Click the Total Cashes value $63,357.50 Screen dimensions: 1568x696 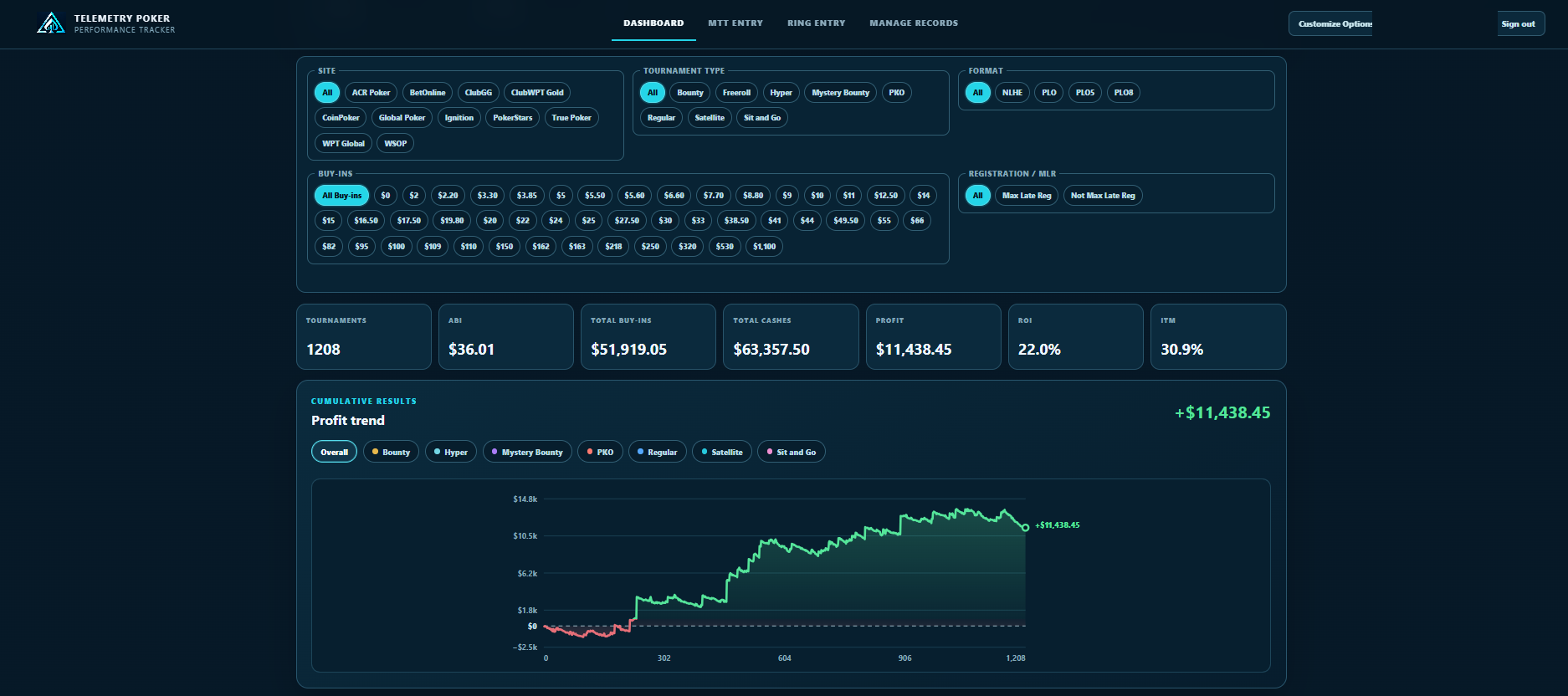pyautogui.click(x=771, y=350)
